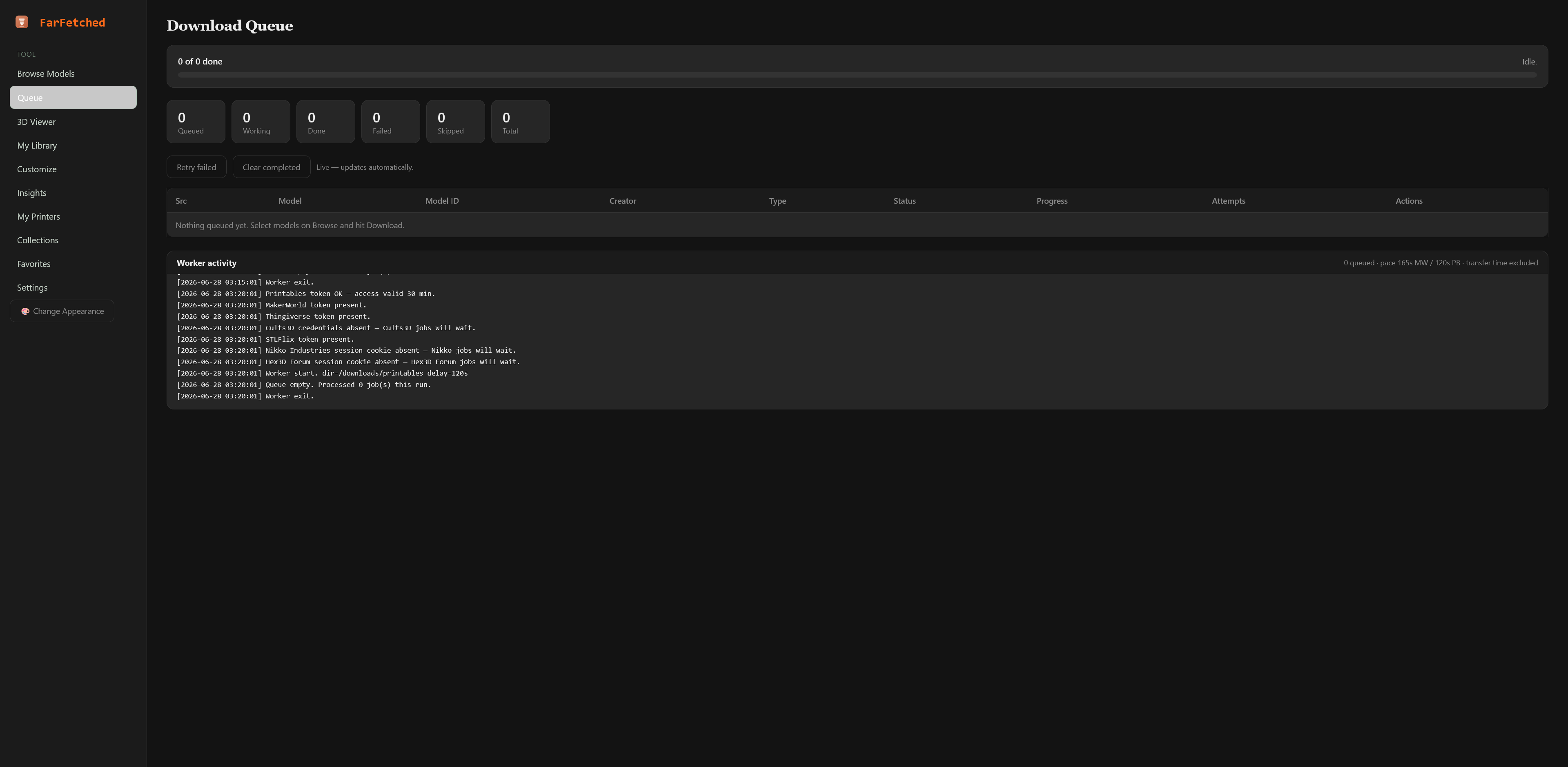The height and width of the screenshot is (767, 1568).
Task: Click the Change Appearance button
Action: 62,311
